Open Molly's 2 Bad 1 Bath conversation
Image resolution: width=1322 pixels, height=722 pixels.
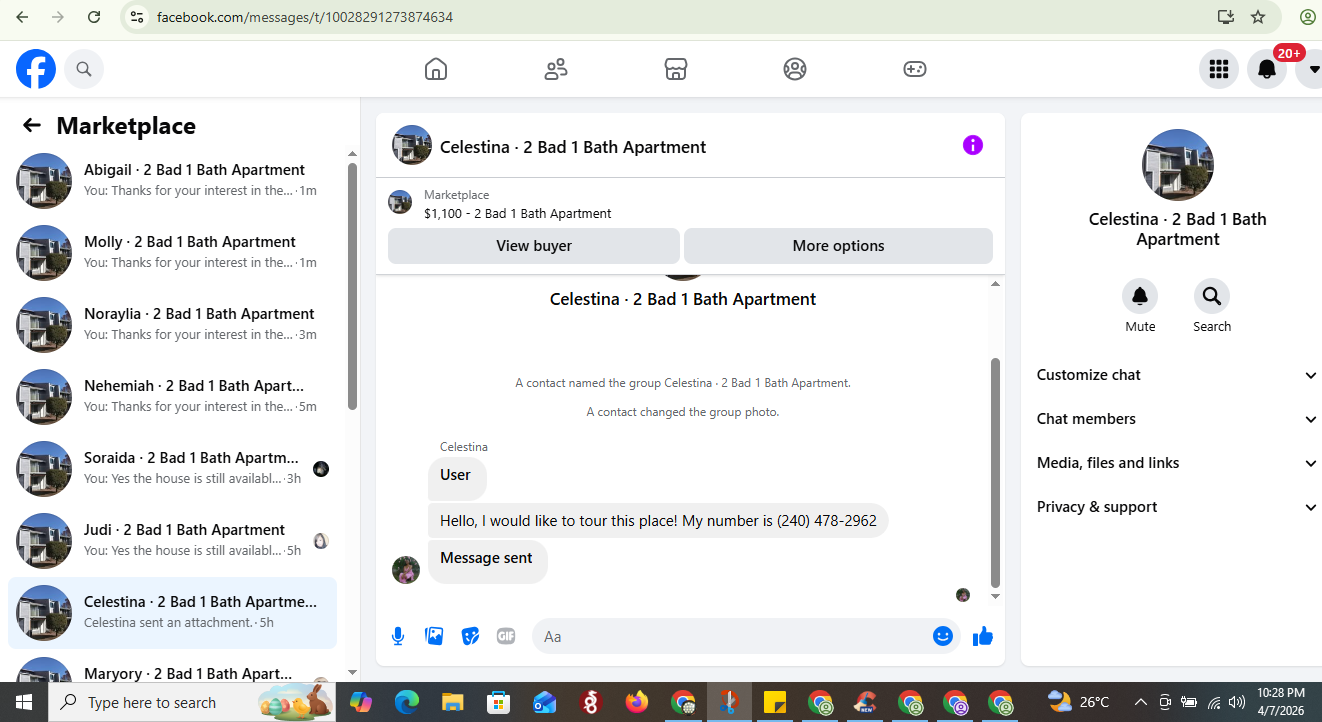tap(172, 253)
